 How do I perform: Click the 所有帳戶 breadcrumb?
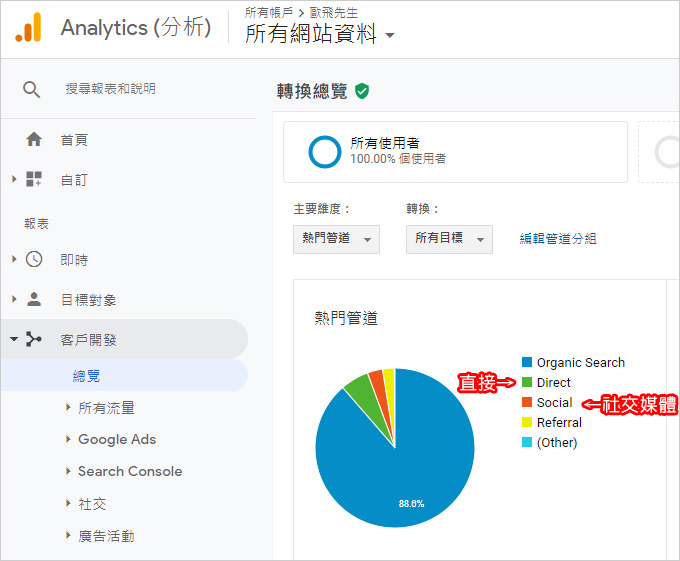pos(269,12)
